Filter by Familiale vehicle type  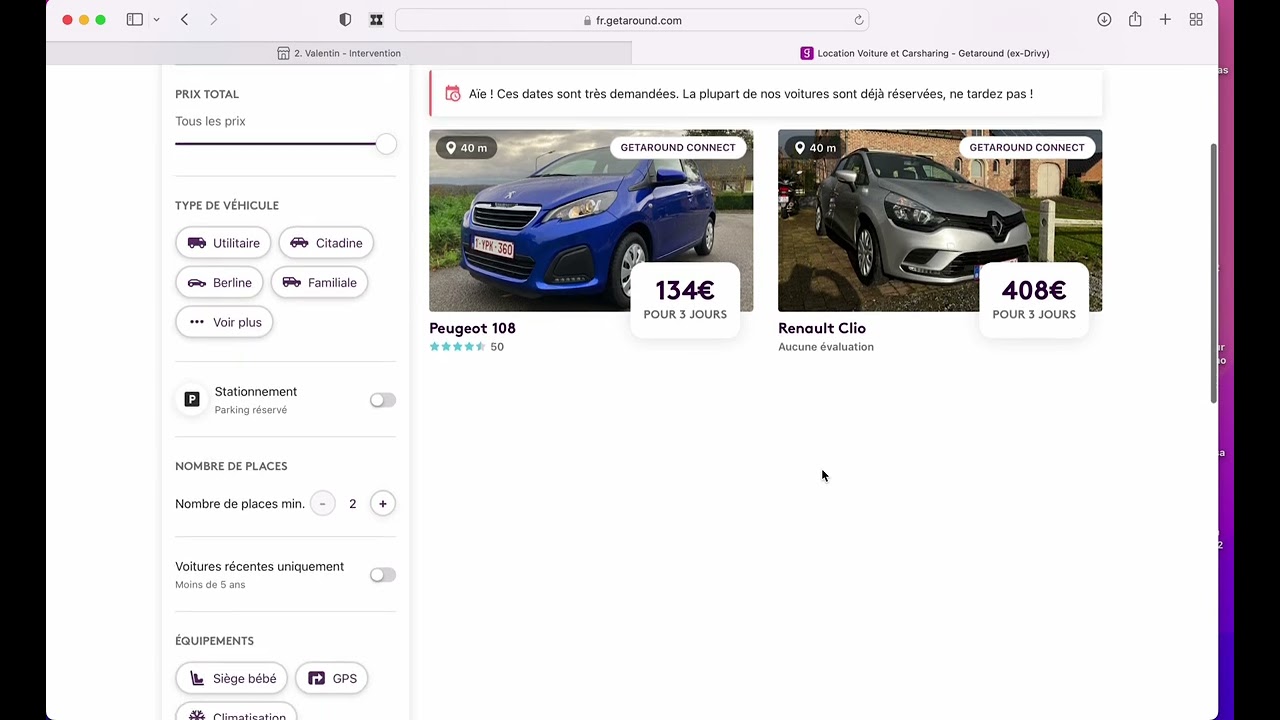point(320,282)
